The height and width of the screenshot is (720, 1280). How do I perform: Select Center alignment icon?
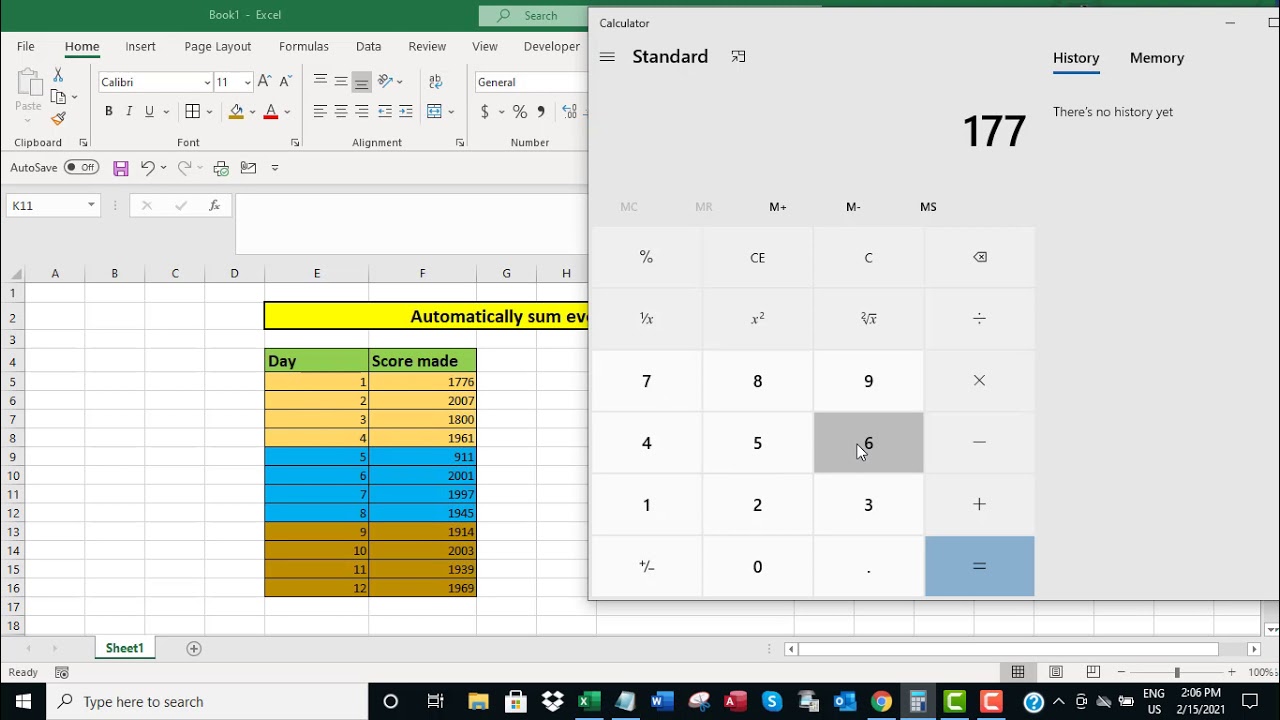(x=341, y=111)
